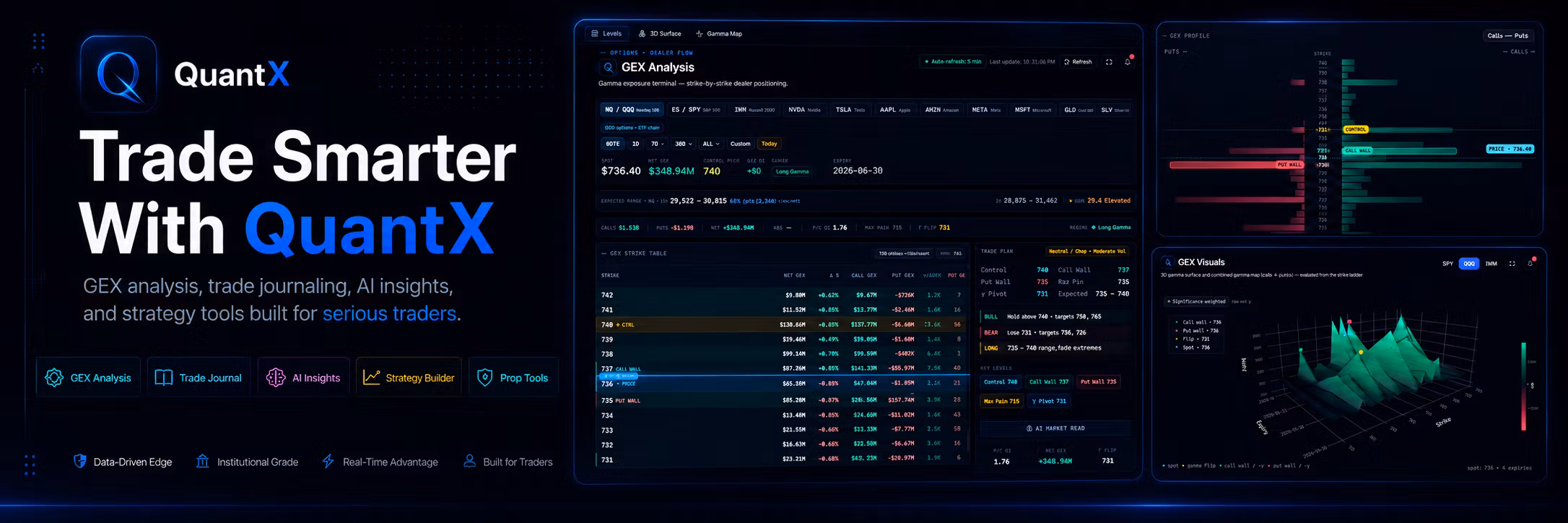Image resolution: width=1568 pixels, height=523 pixels.
Task: Open the GEX Analysis feature tile
Action: (89, 377)
